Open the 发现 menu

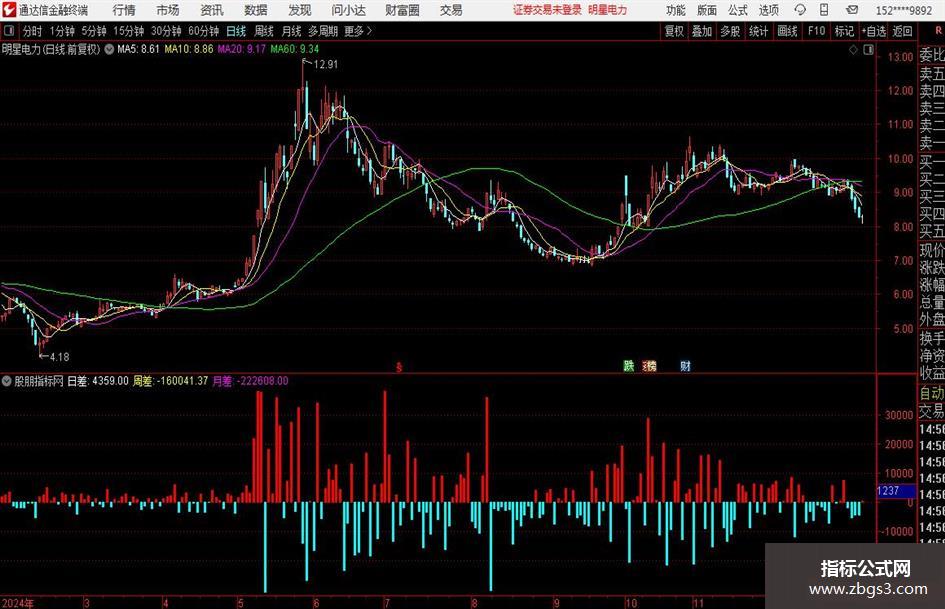[300, 10]
